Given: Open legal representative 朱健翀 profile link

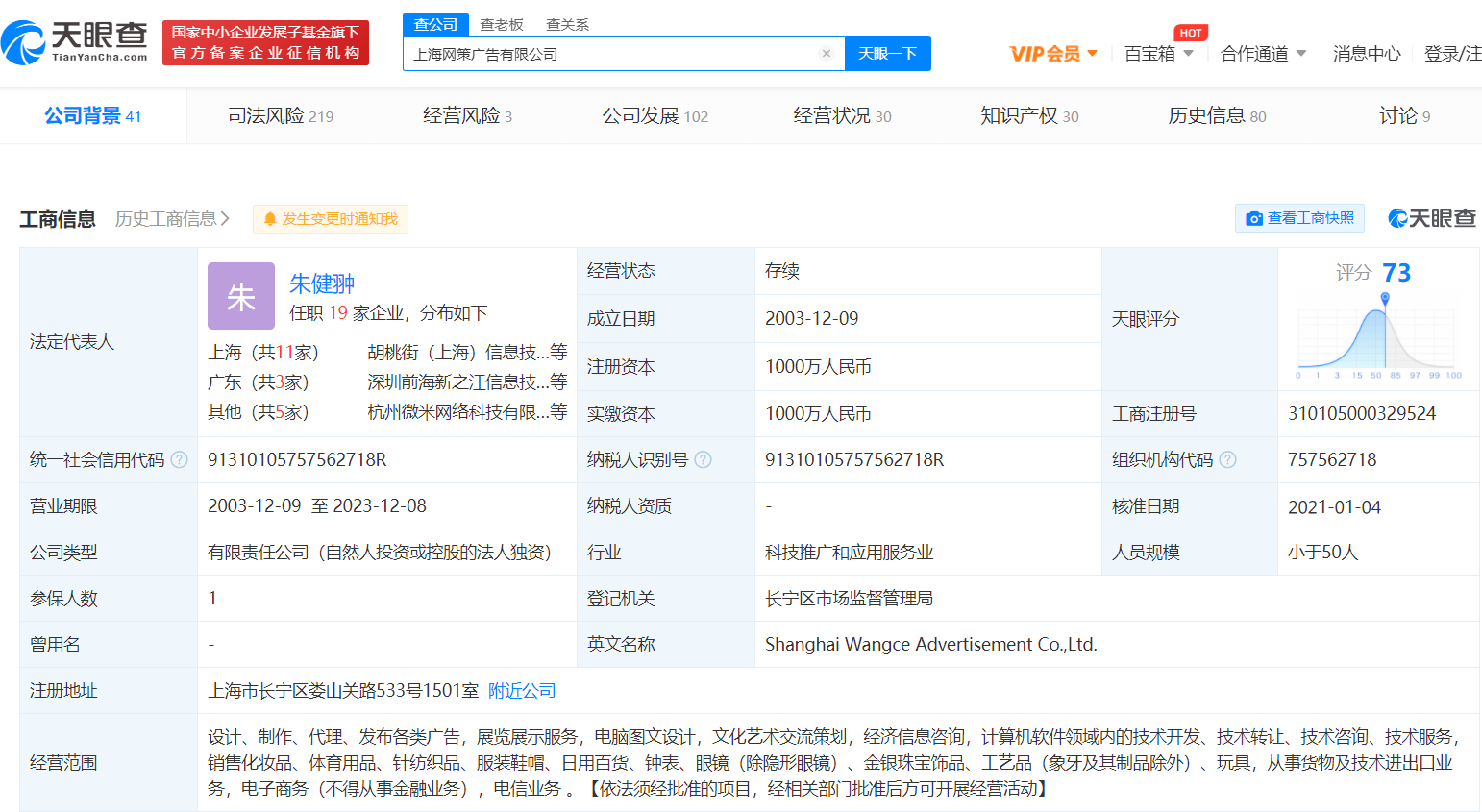Looking at the screenshot, I should coord(322,283).
